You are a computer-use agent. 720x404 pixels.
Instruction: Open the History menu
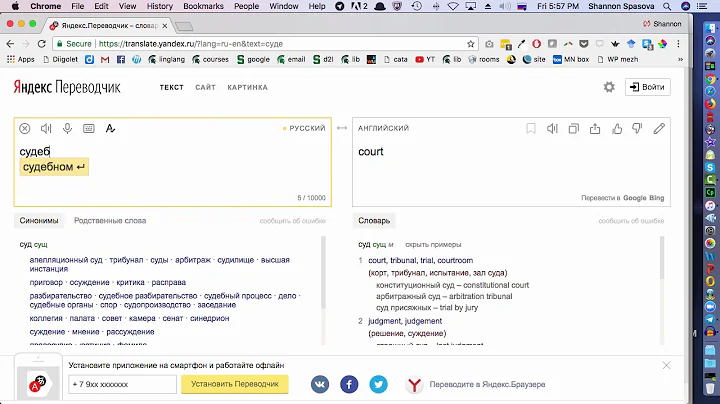pos(159,6)
